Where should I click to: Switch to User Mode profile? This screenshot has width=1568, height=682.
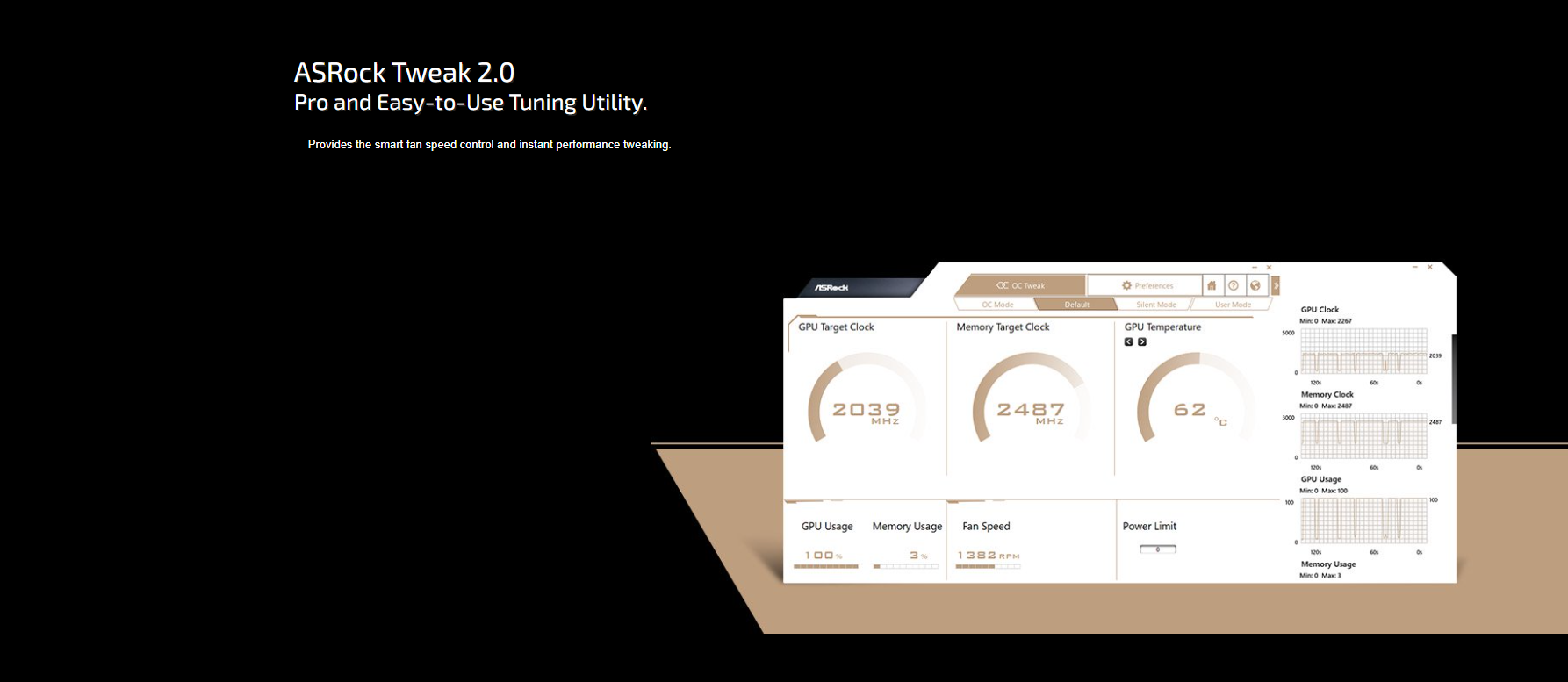point(1233,305)
